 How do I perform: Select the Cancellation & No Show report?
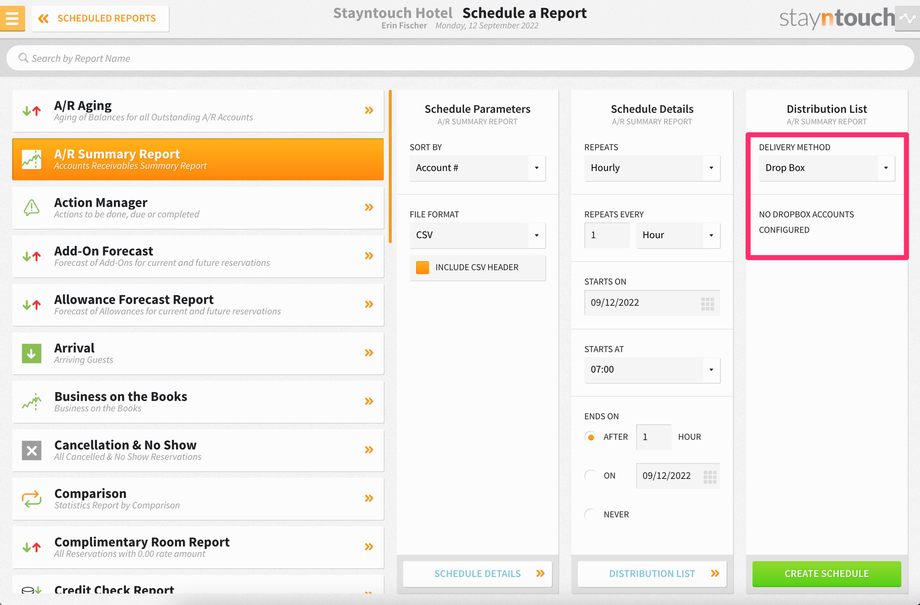(x=198, y=451)
